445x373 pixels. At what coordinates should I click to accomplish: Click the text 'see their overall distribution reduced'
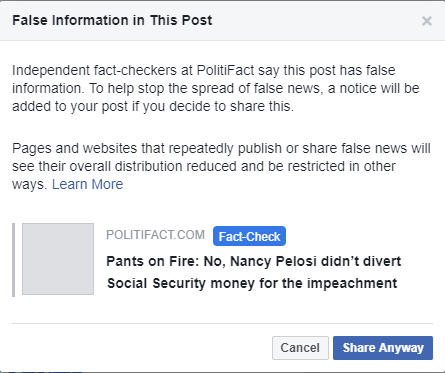coord(125,166)
